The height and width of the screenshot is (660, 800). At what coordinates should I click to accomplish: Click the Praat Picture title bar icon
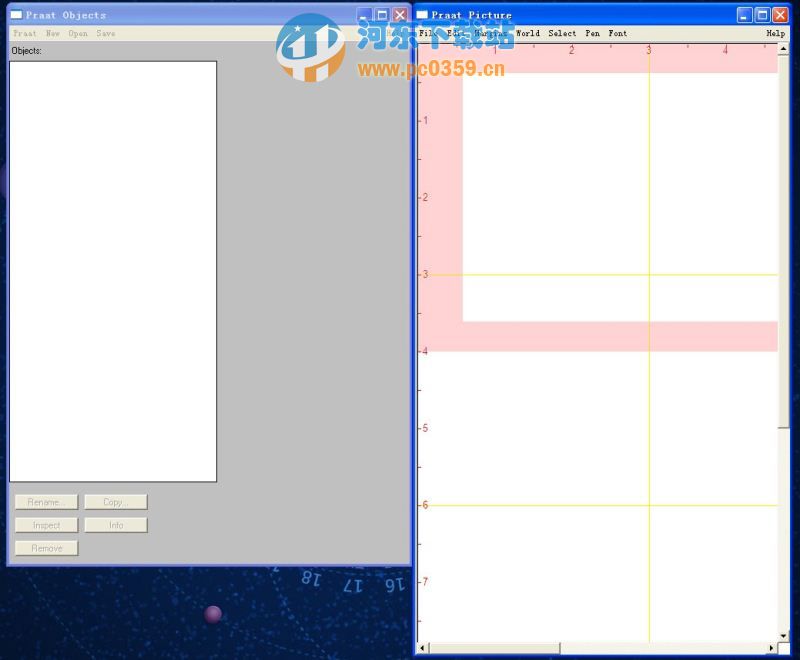[422, 15]
